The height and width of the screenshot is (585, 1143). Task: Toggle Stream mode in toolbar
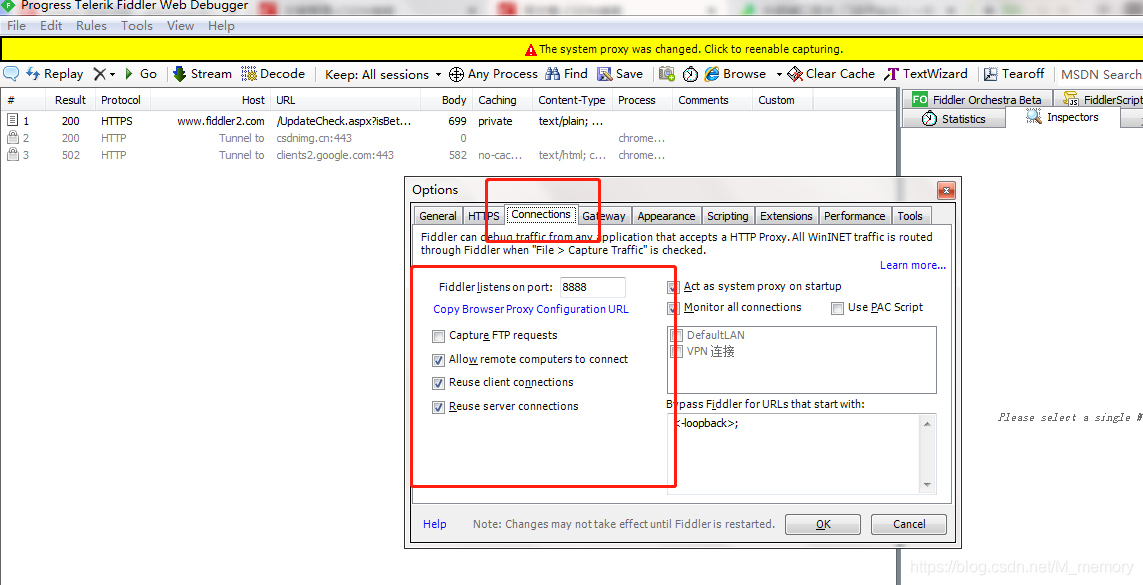tap(202, 74)
